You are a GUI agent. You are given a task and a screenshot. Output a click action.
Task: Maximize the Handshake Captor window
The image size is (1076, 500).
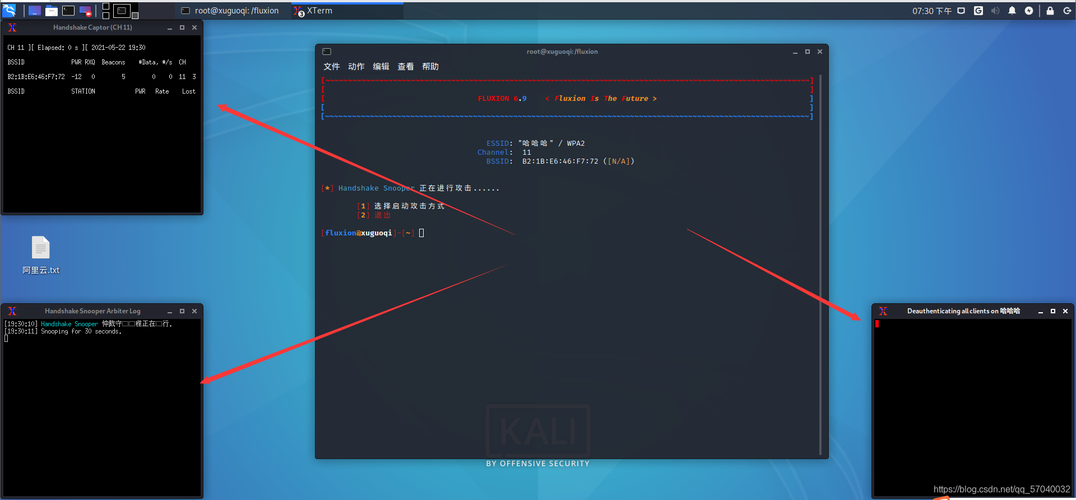point(182,27)
